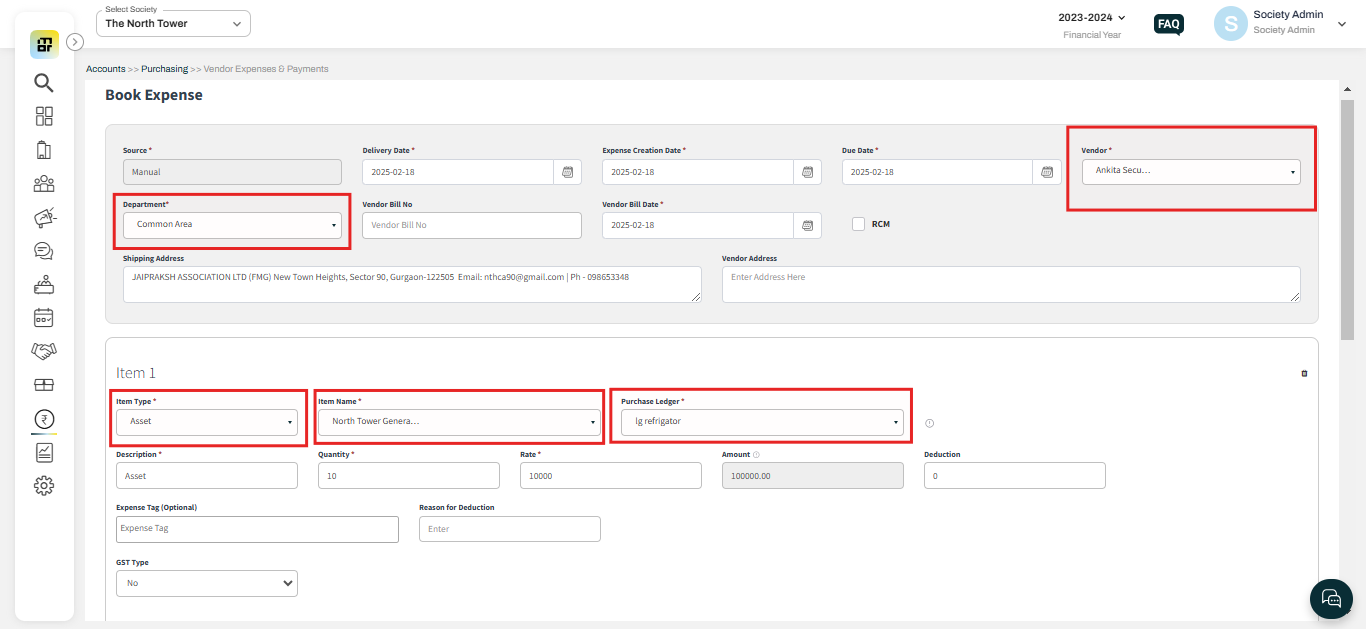Screen dimensions: 1366x629
Task: Click the search icon in sidebar
Action: point(43,82)
